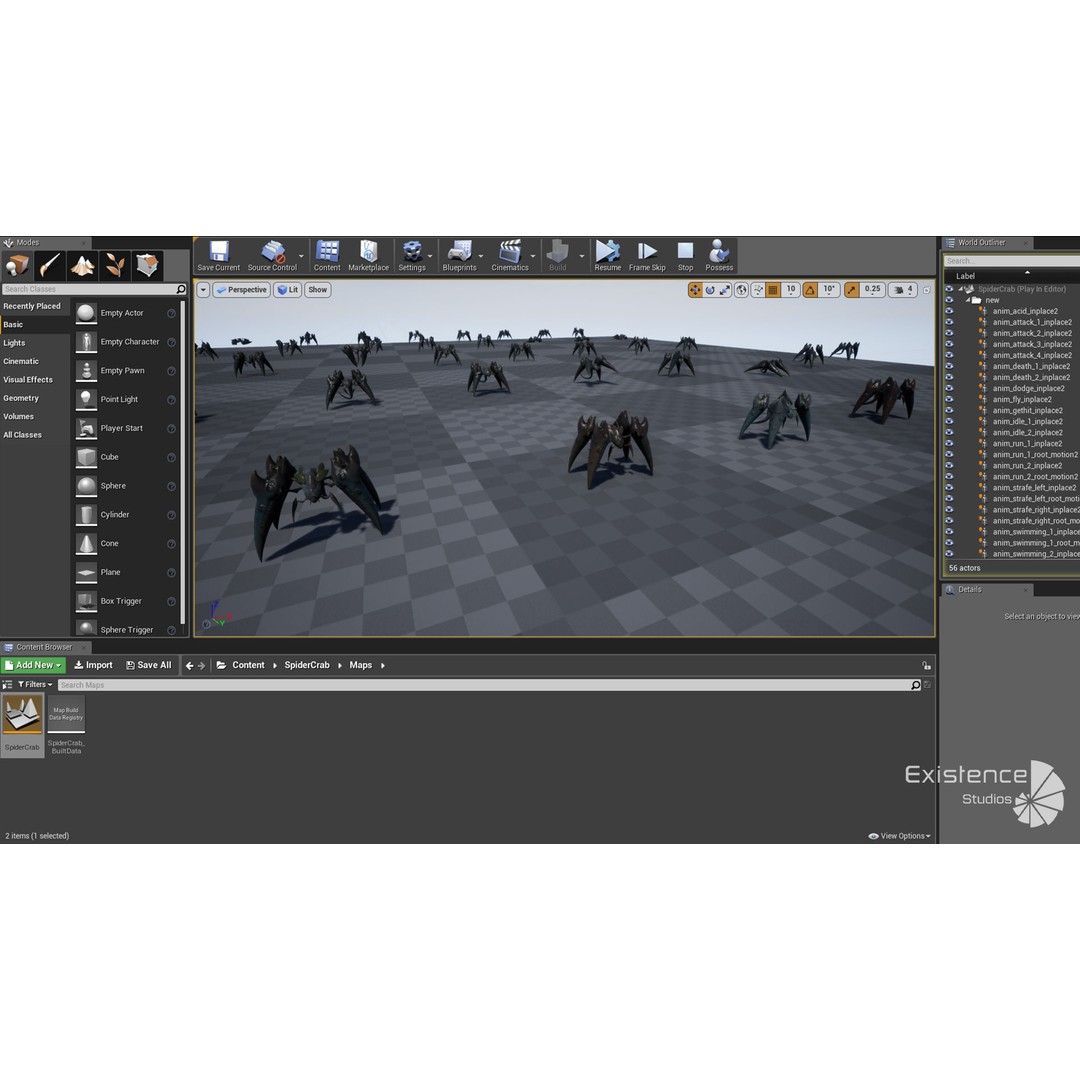
Task: Open the Filters dropdown in Content Browser
Action: [x=34, y=685]
